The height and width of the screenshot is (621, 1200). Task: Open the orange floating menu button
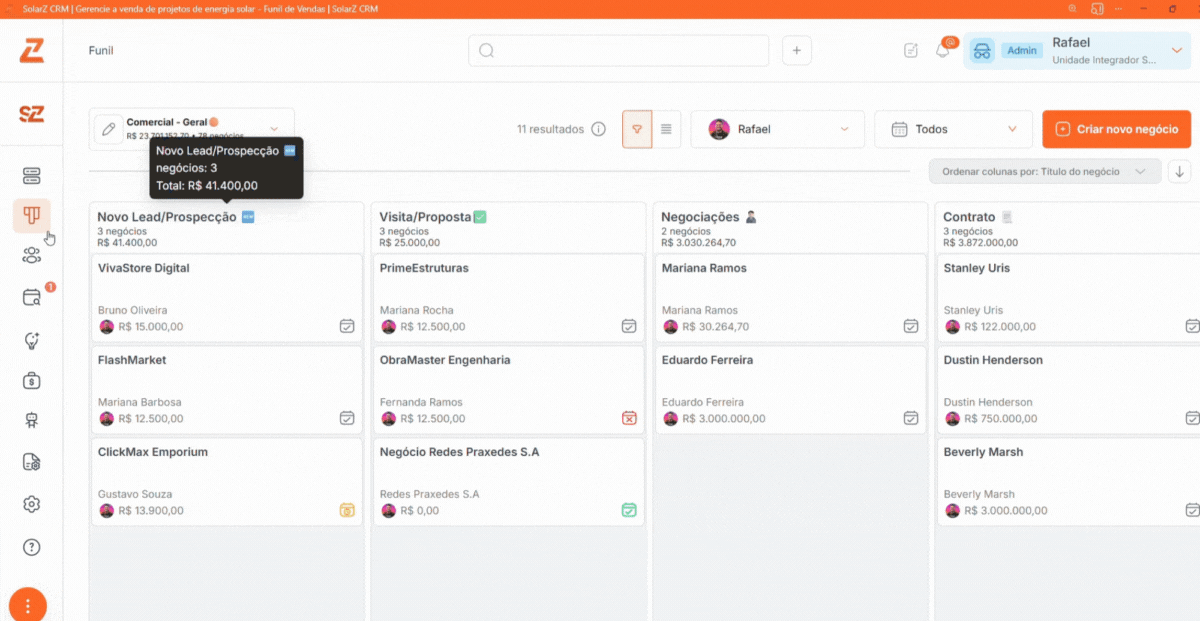click(x=28, y=605)
